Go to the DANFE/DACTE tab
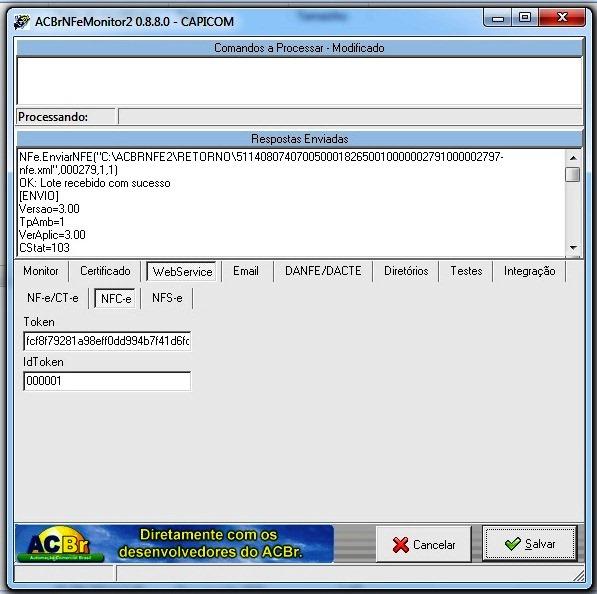Image resolution: width=597 pixels, height=594 pixels. click(323, 271)
